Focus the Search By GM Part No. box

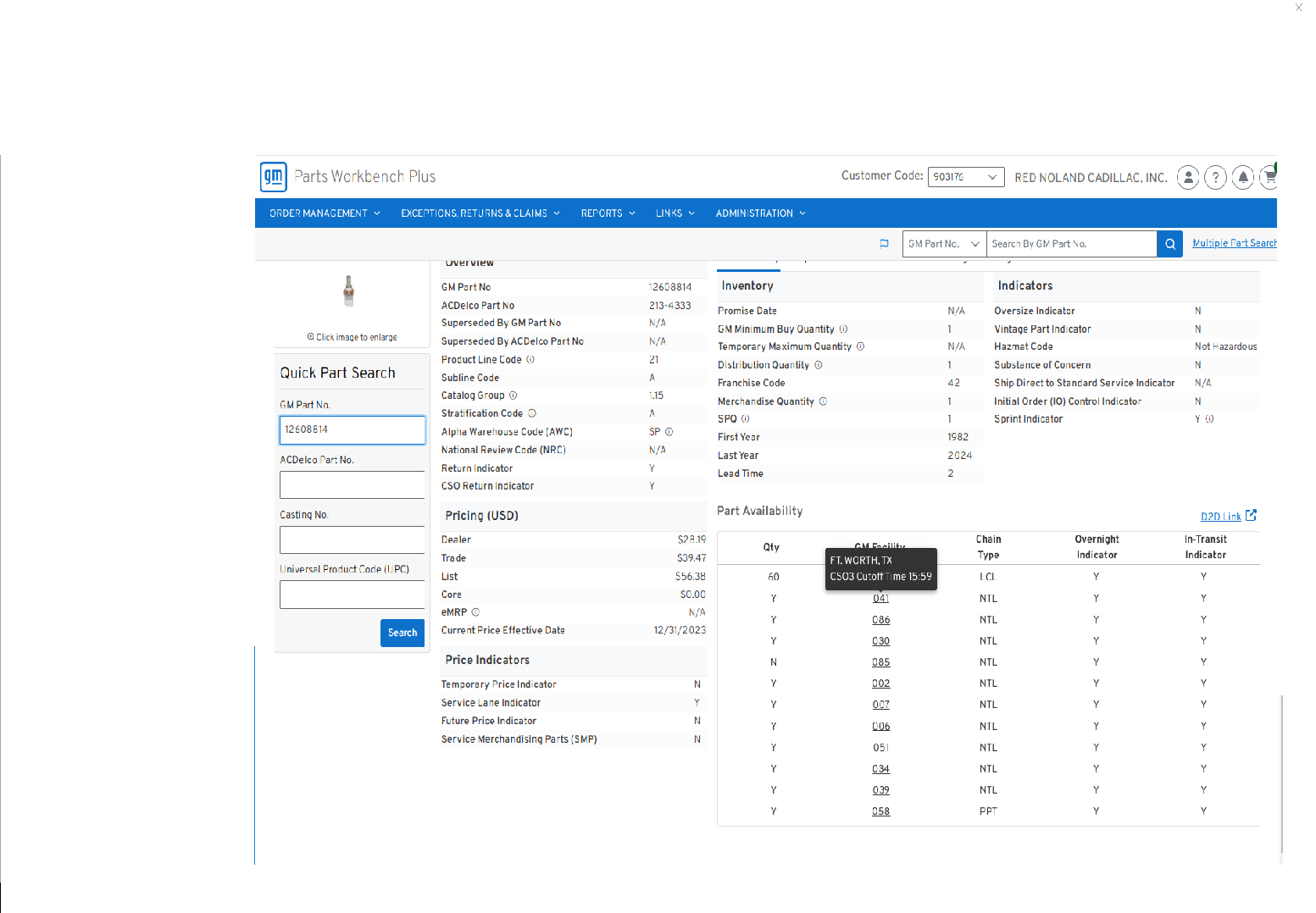point(1072,244)
